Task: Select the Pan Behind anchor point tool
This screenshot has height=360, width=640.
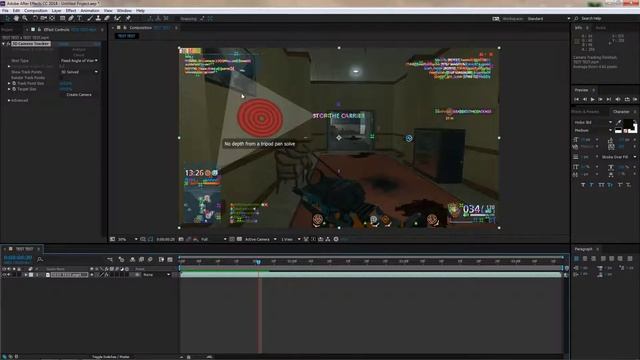Action: click(x=52, y=18)
